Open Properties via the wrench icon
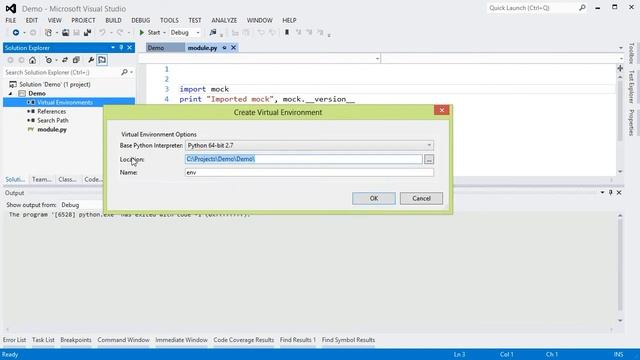This screenshot has height=360, width=640. click(x=91, y=60)
